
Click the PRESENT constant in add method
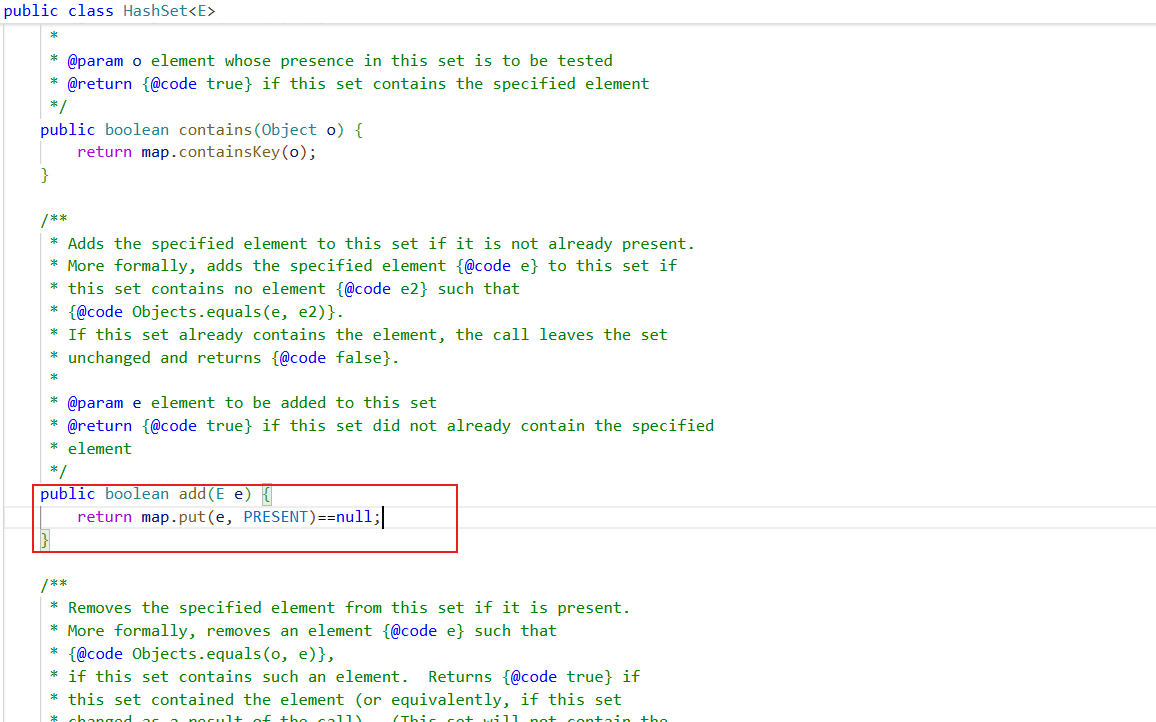click(x=275, y=517)
